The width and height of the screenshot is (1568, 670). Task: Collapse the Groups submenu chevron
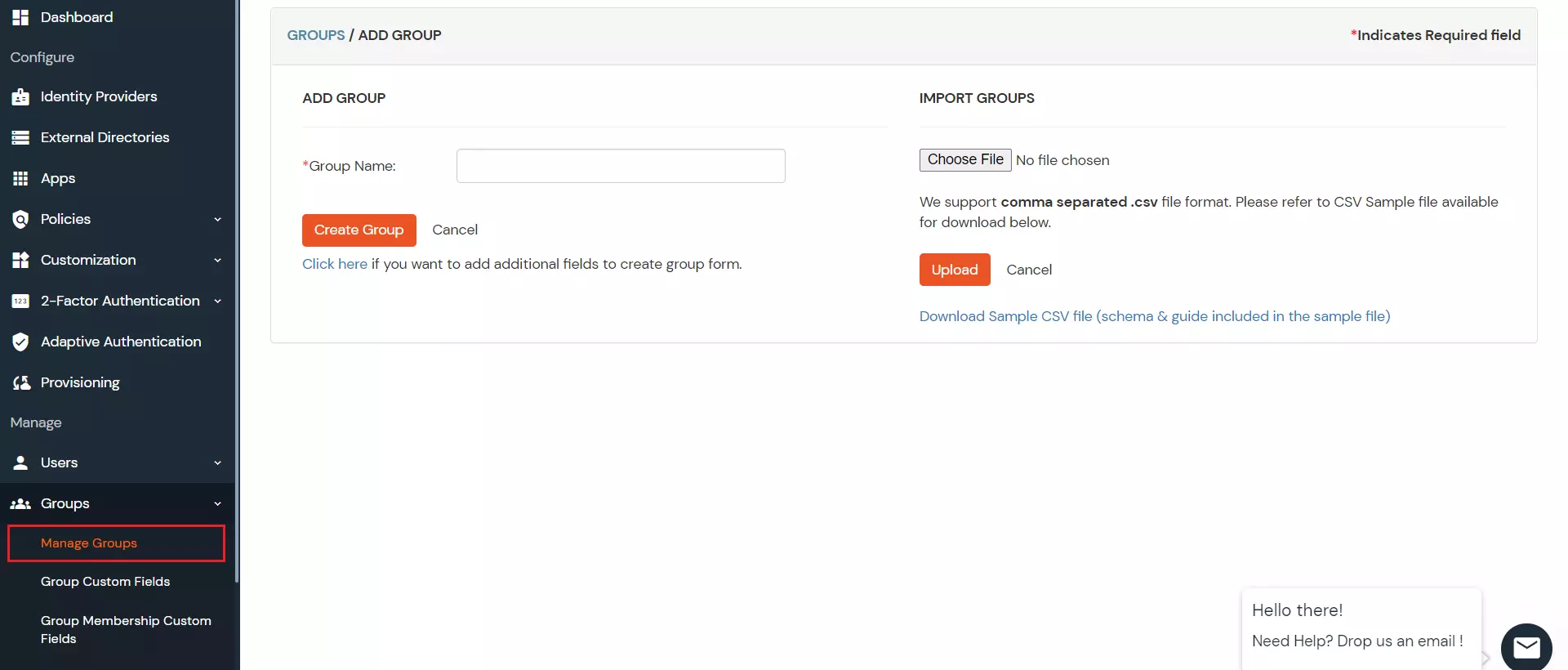217,503
